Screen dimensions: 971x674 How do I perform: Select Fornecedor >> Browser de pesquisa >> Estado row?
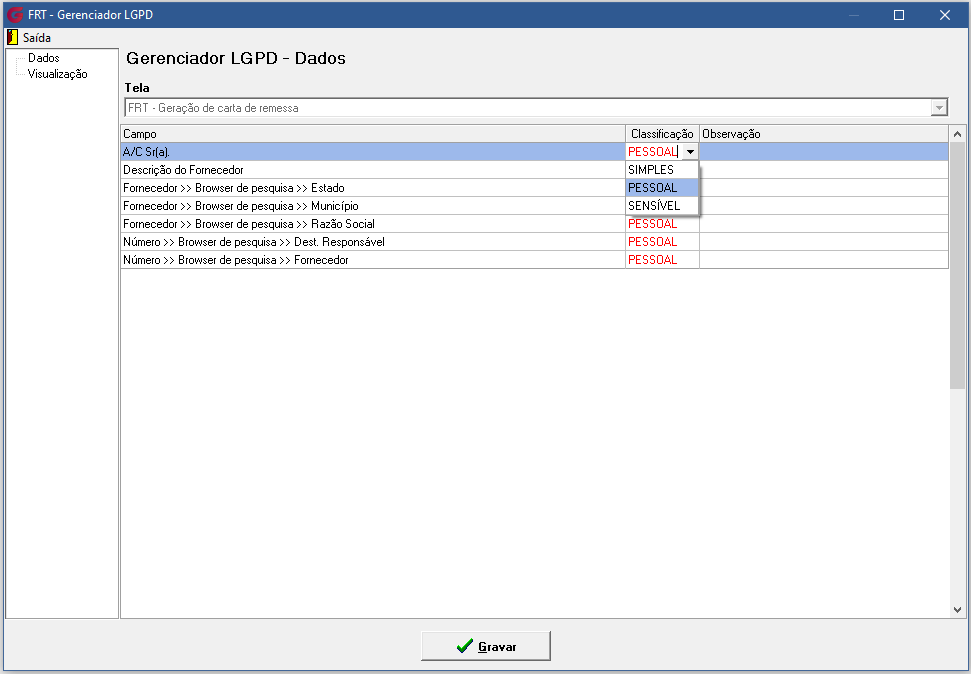(x=373, y=188)
